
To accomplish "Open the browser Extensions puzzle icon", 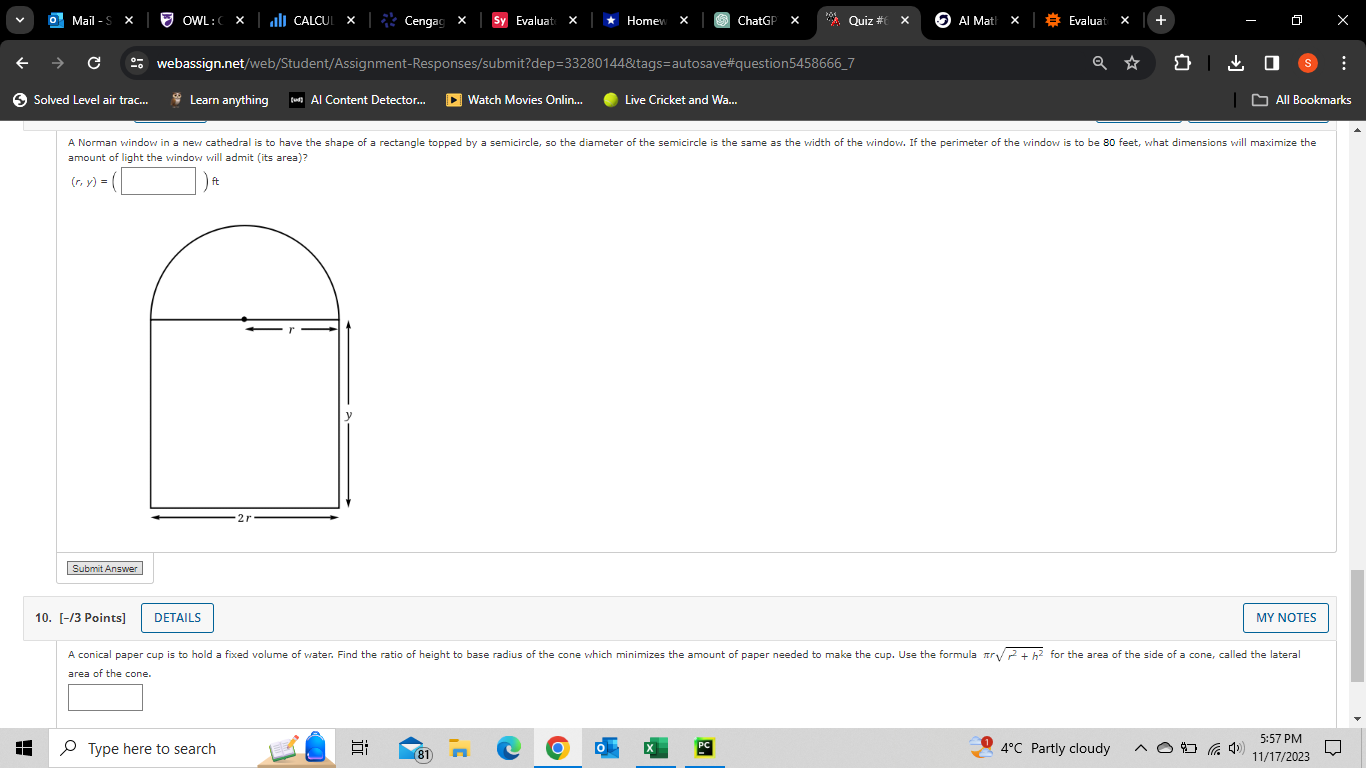I will click(1182, 62).
